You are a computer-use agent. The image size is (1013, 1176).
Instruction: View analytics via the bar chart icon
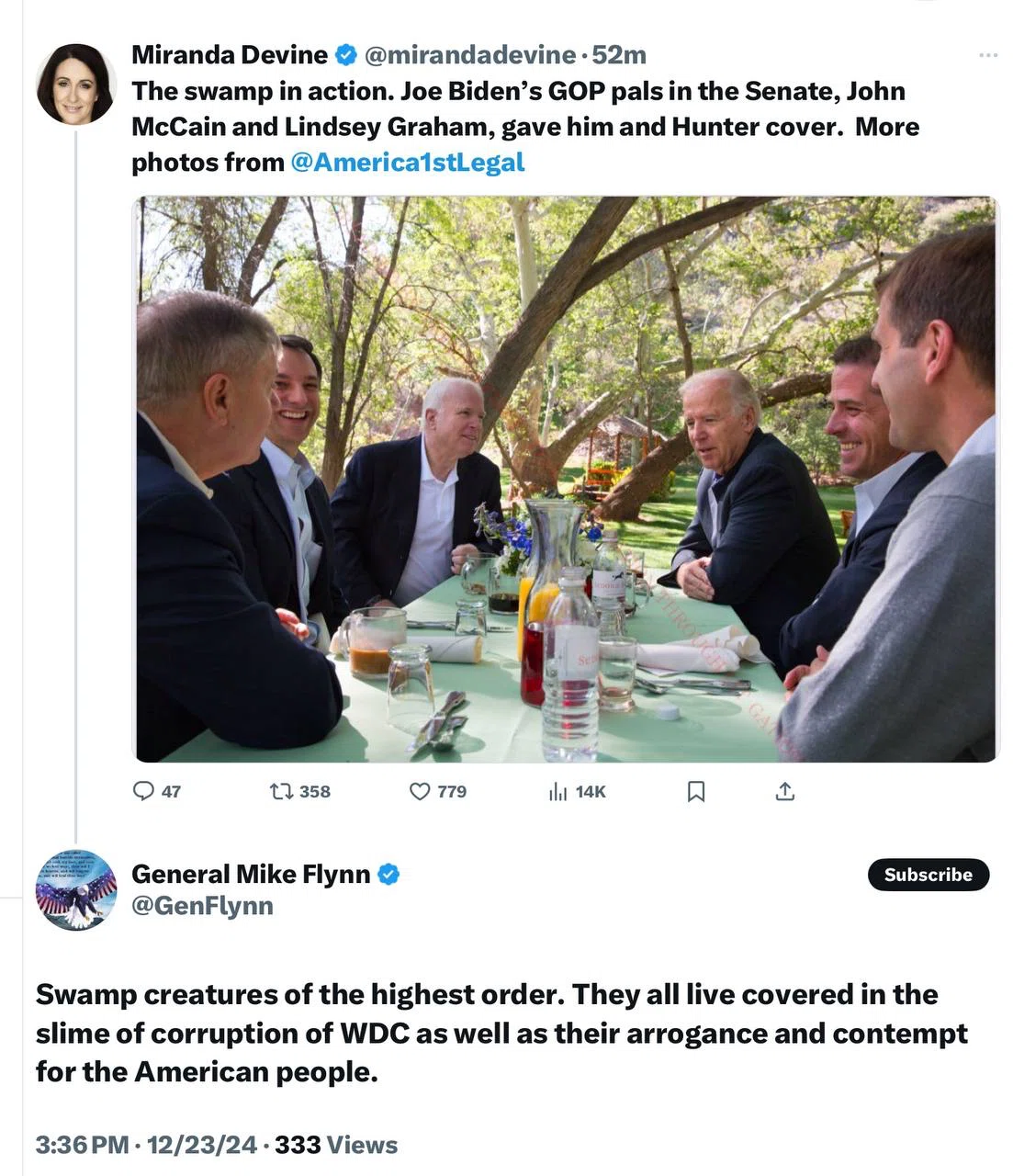pos(557,791)
